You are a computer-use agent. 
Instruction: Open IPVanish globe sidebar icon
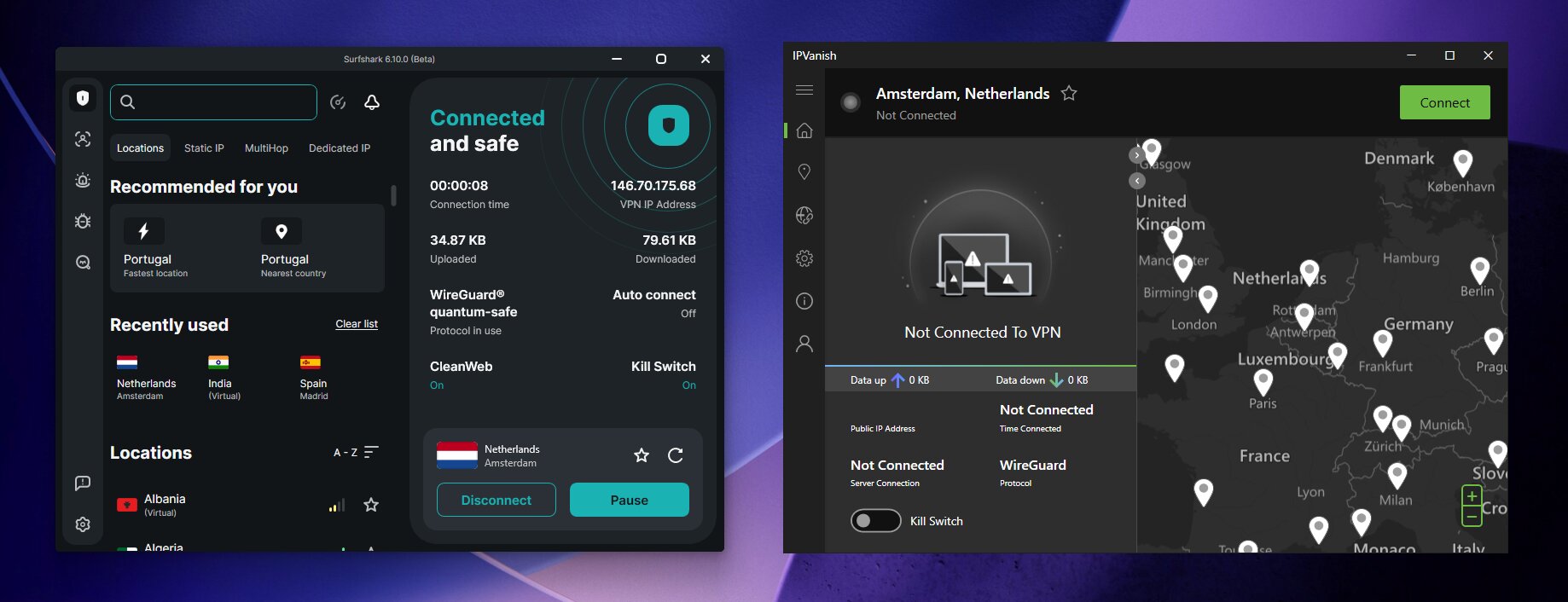coord(804,215)
